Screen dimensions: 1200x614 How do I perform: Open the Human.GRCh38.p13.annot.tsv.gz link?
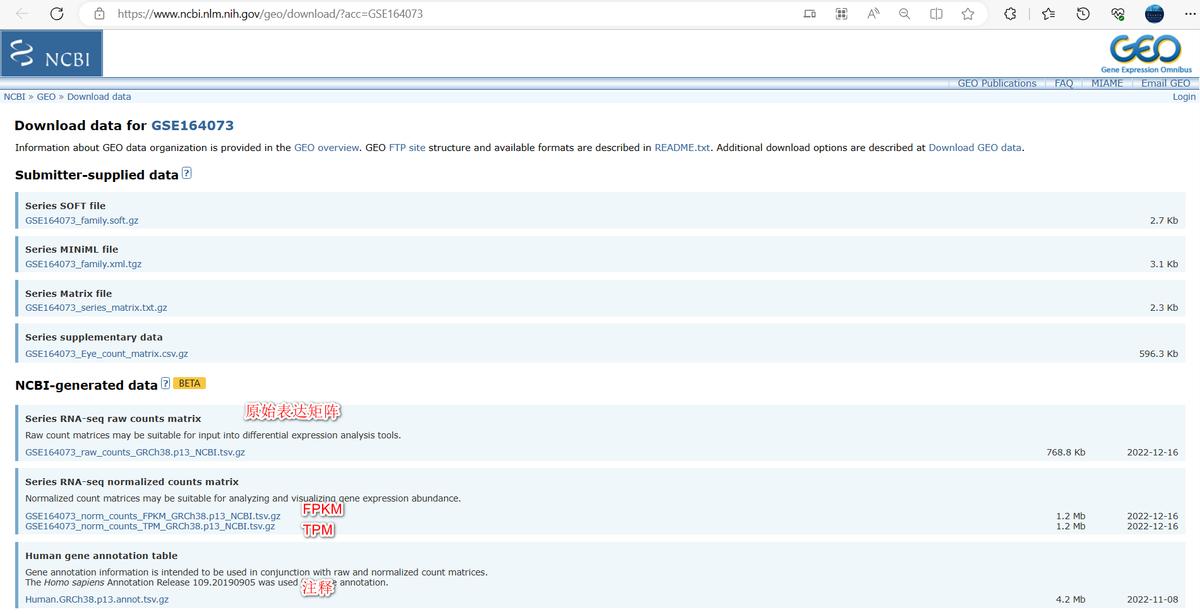[97, 600]
